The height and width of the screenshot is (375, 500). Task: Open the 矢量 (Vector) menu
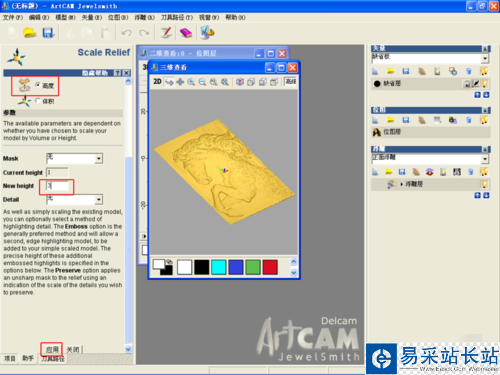(92, 17)
